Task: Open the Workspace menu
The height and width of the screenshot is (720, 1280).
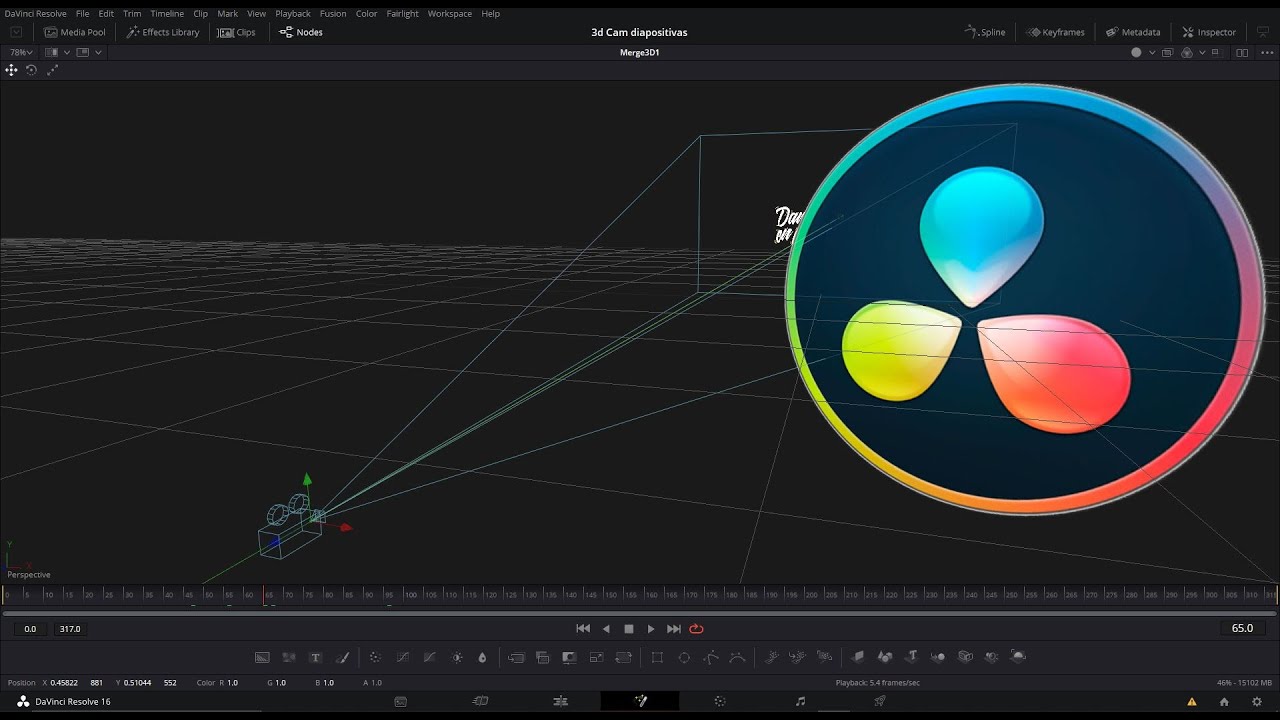Action: click(x=449, y=14)
